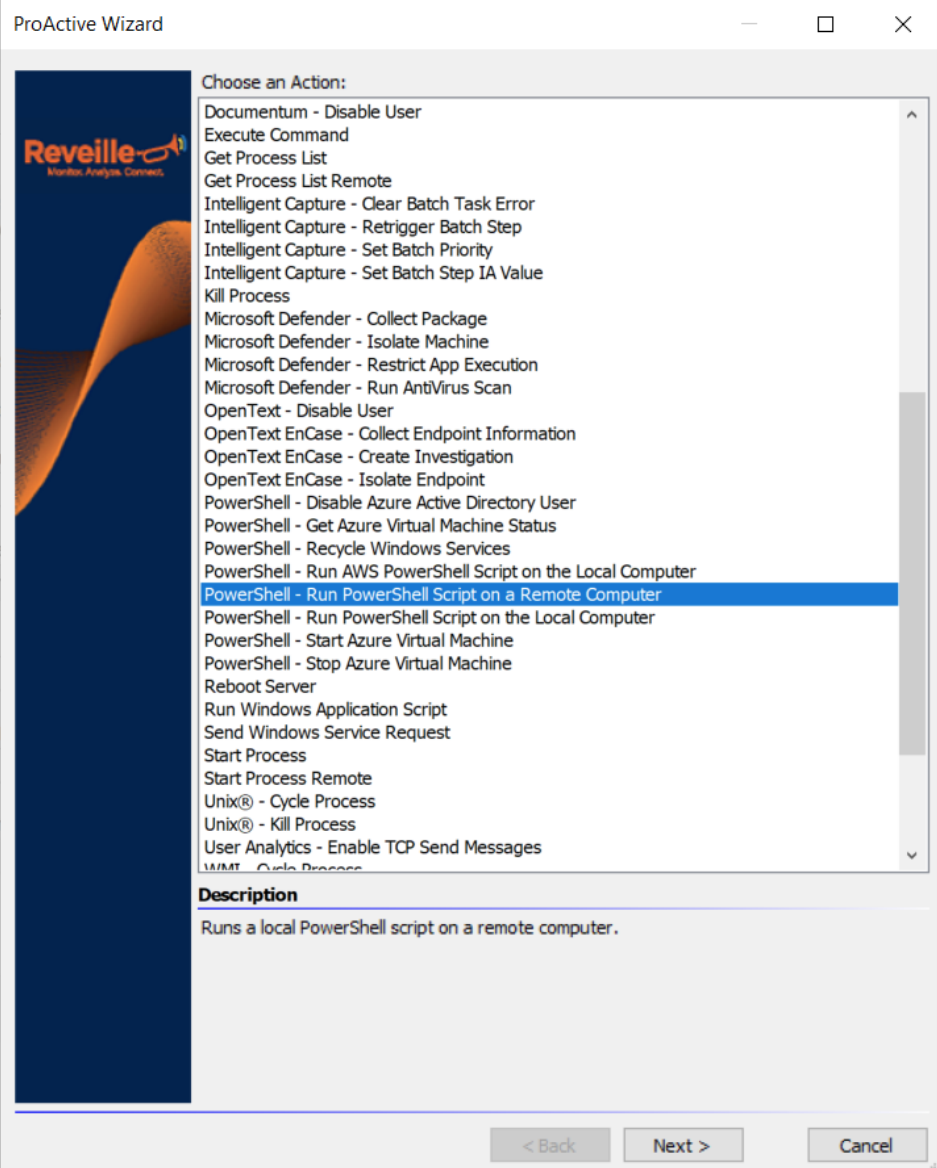Choose PowerShell - Recycle Windows Services
This screenshot has width=937, height=1168.
[x=549, y=549]
